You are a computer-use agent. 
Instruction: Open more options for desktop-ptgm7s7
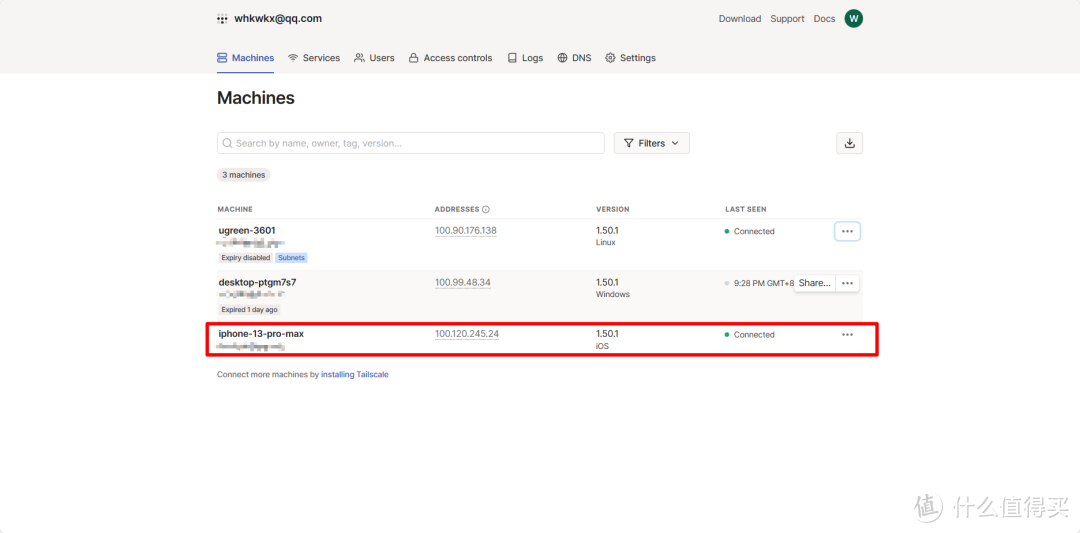pos(847,283)
